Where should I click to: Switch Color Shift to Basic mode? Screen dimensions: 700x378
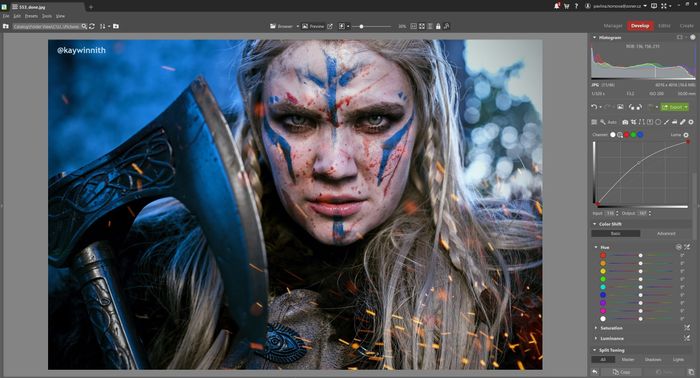tap(616, 233)
